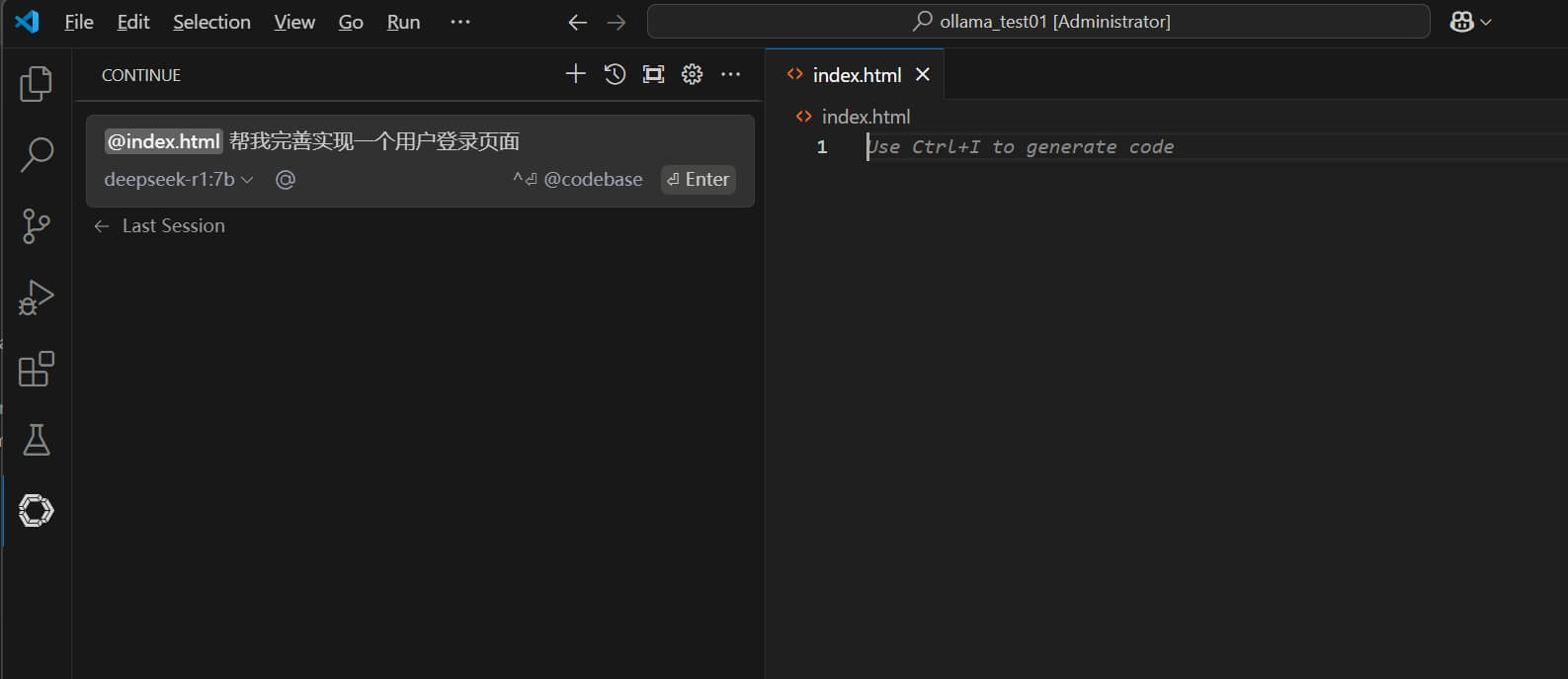This screenshot has height=679, width=1568.
Task: Click the ollama_test01 command center search
Action: 1038,22
